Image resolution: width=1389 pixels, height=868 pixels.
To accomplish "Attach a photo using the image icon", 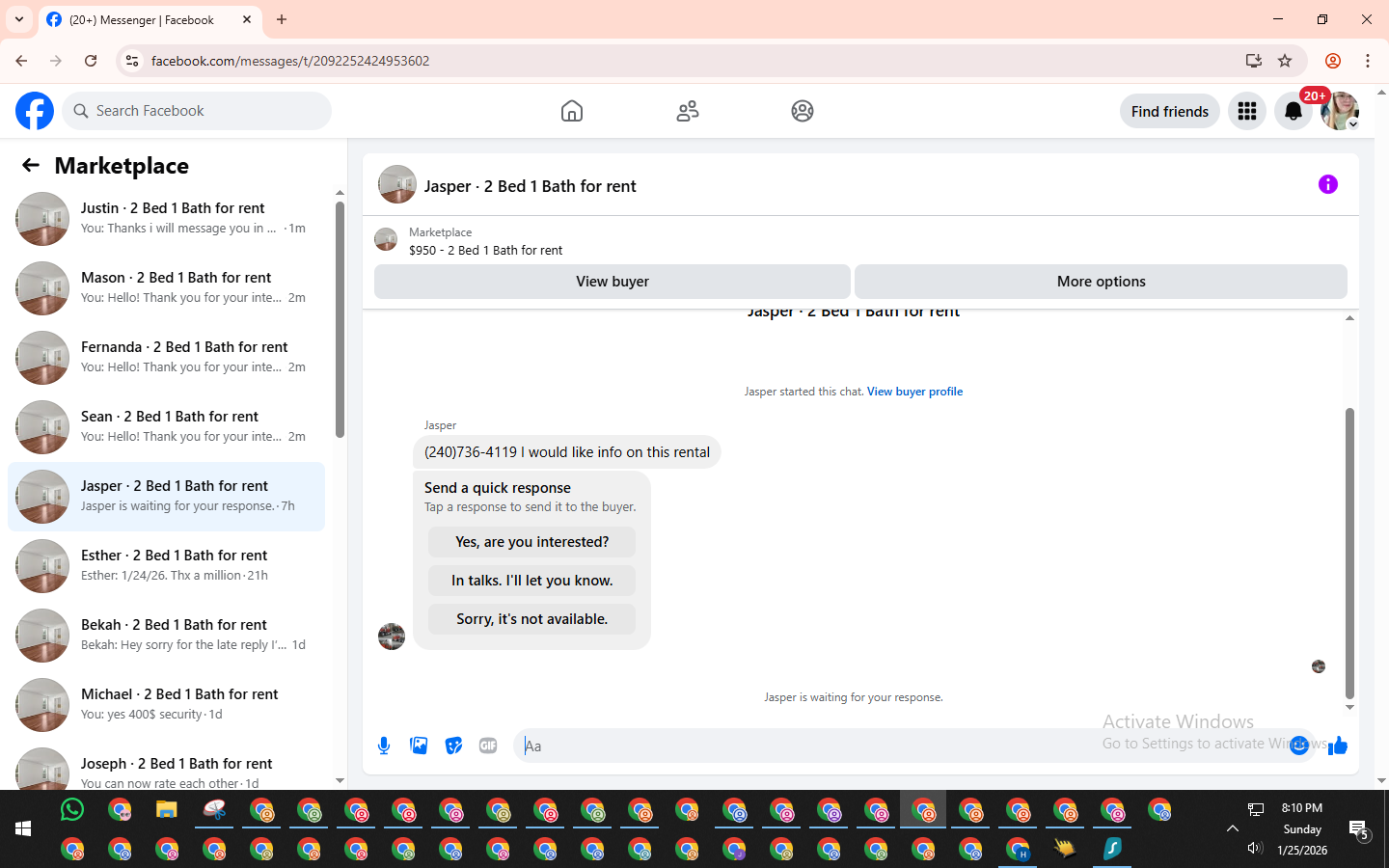I will point(419,746).
